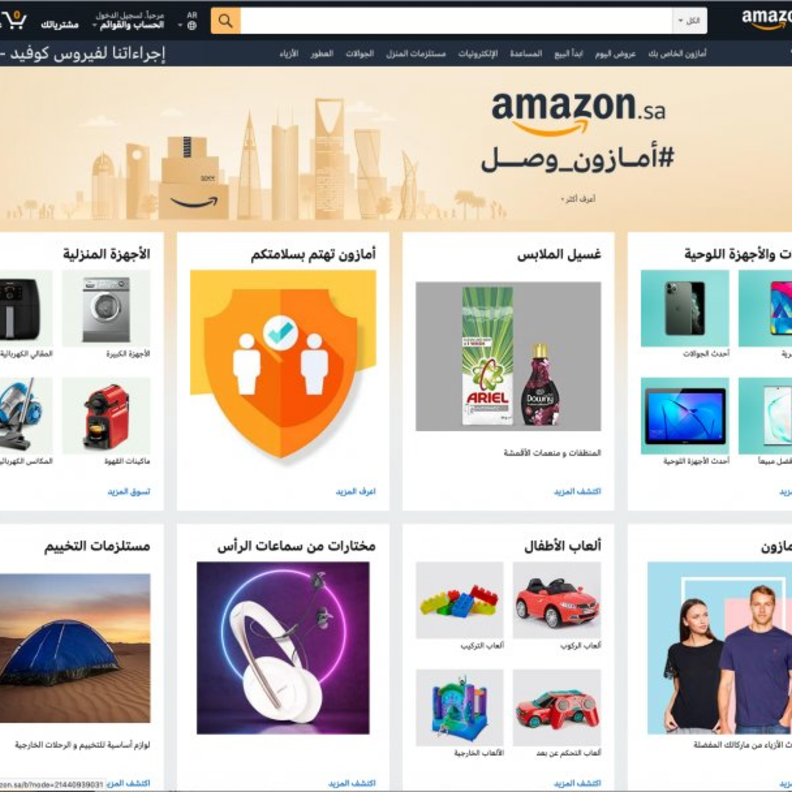The height and width of the screenshot is (792, 792).
Task: Expand the search category dropdown الكل
Action: click(689, 21)
